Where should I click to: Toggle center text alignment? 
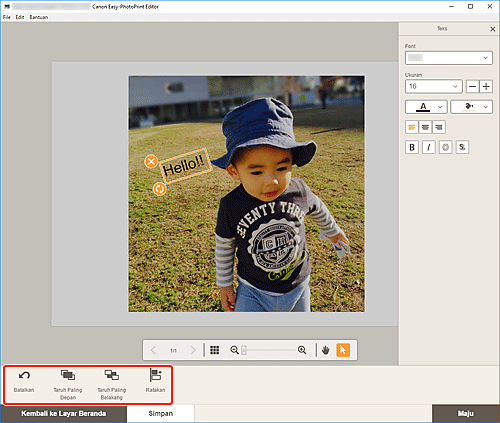pos(425,127)
